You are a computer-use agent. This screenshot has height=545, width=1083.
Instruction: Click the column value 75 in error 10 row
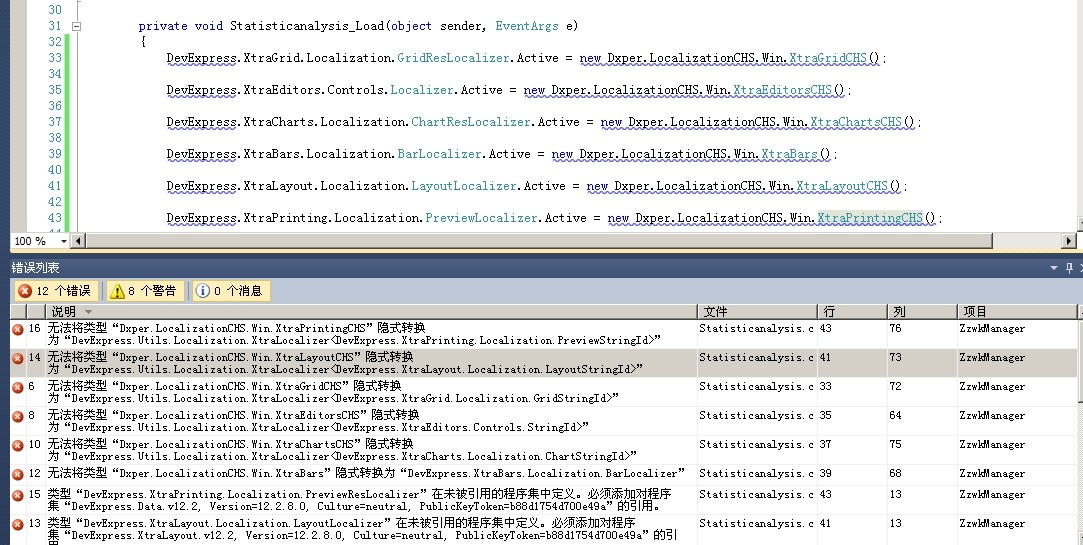[896, 445]
